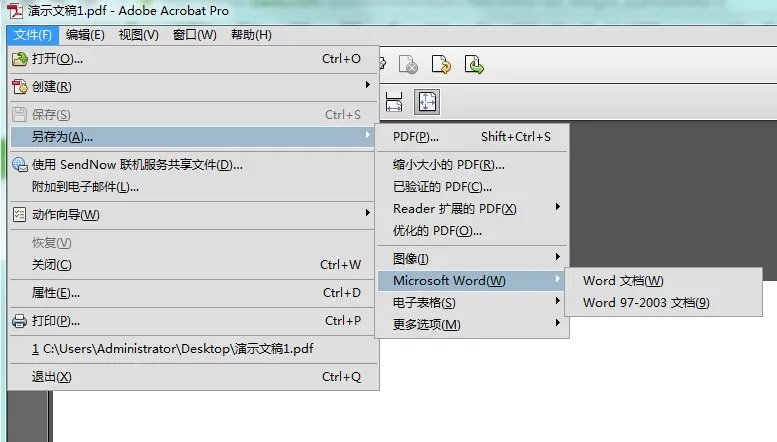Click the greyed Save floppy disk icon
Screen dimensions: 777x442
tap(19, 114)
